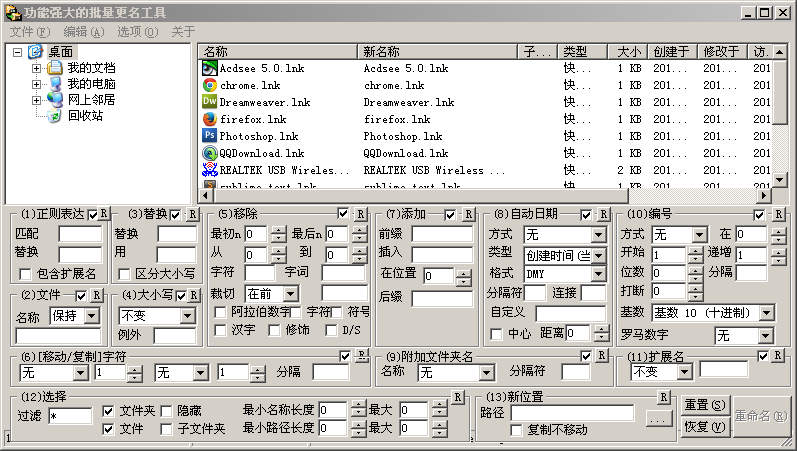The image size is (797, 451).
Task: Check the 子文件夹 option
Action: click(167, 429)
